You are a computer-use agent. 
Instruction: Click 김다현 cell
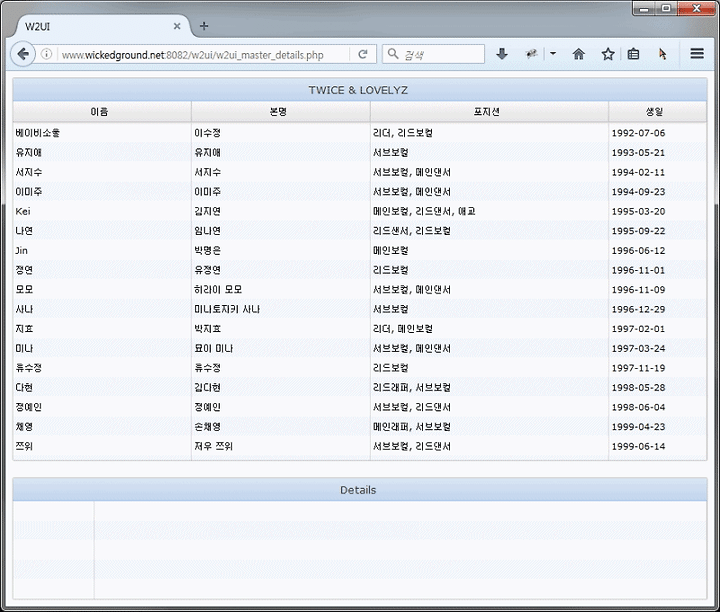pyautogui.click(x=281, y=387)
